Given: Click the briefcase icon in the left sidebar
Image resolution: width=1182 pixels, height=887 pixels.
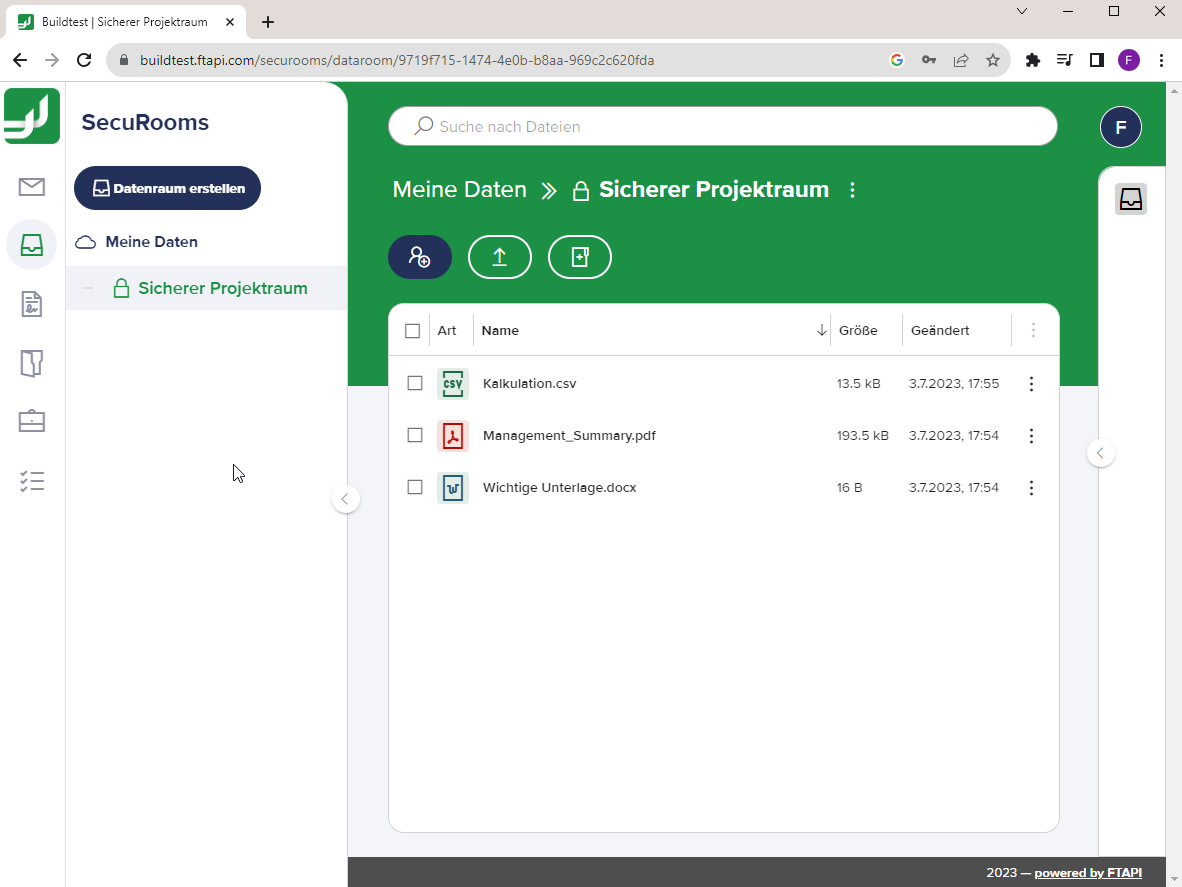Looking at the screenshot, I should [32, 421].
